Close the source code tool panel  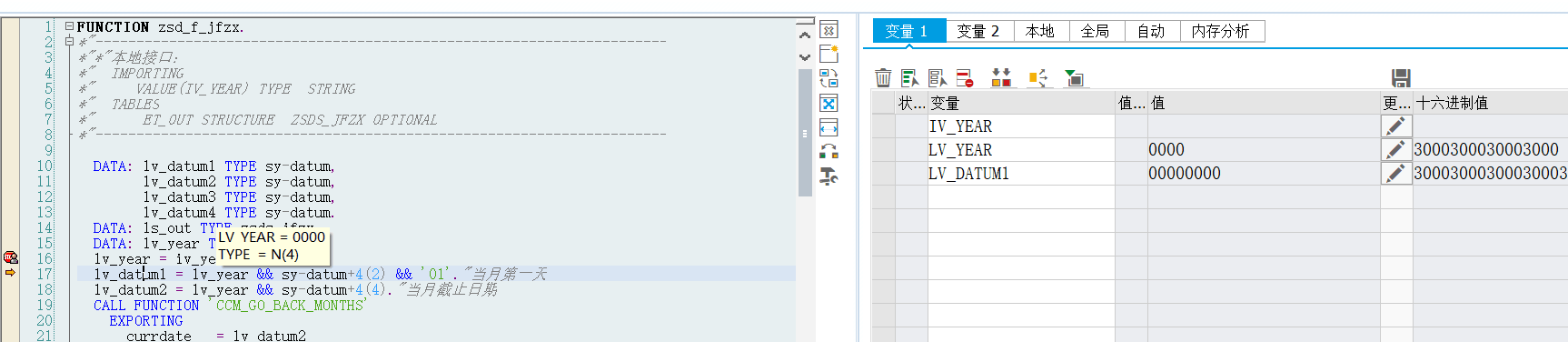point(829,30)
